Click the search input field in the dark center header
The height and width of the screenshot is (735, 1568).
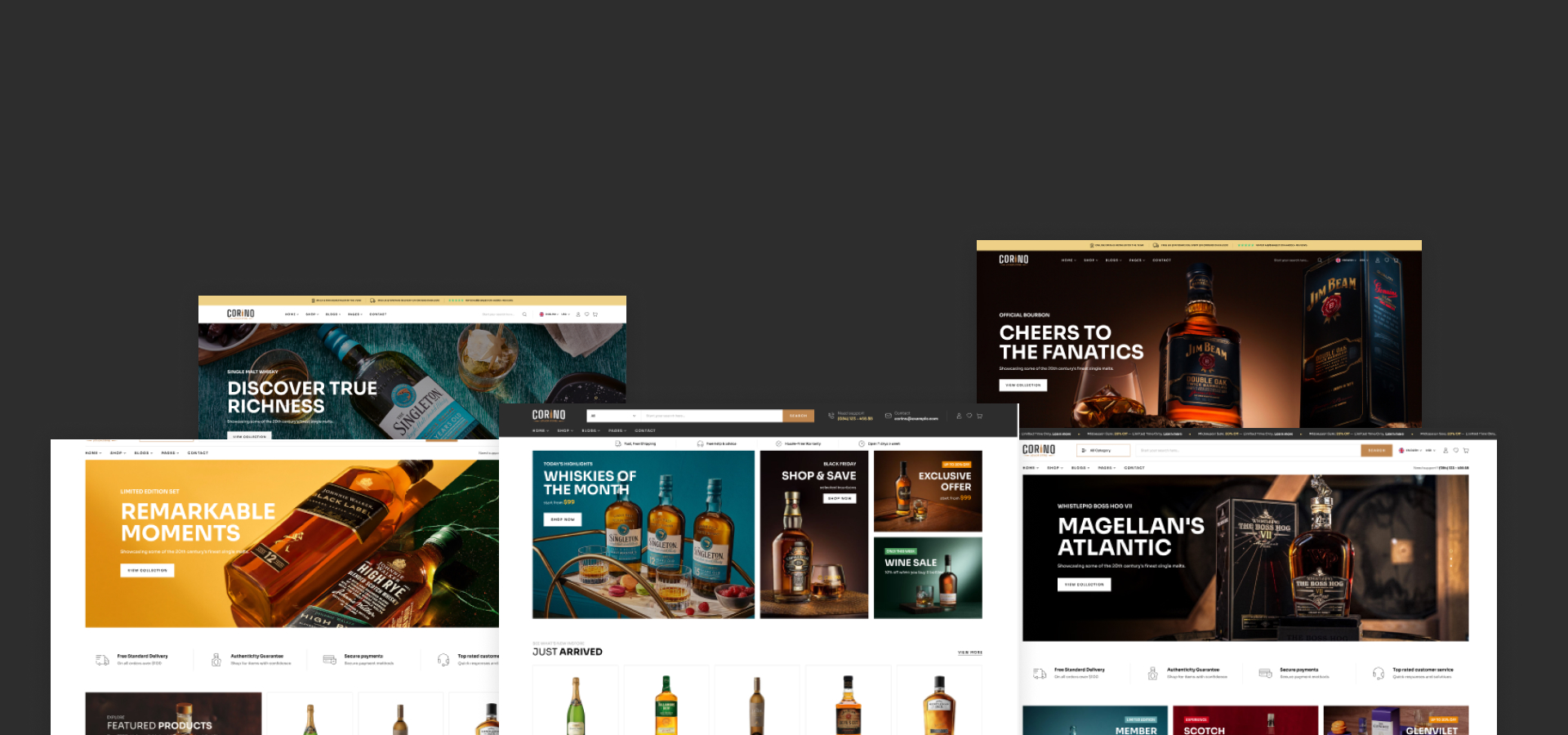[712, 416]
